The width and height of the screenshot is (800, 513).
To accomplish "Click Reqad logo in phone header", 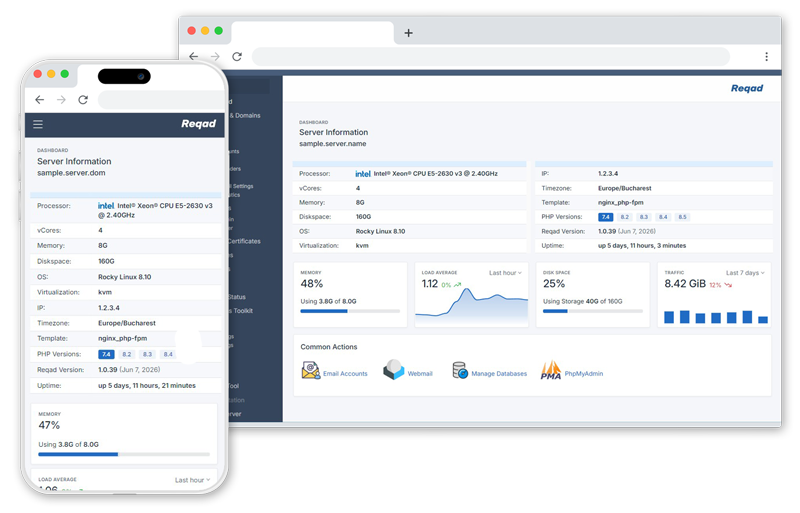I will click(x=198, y=124).
